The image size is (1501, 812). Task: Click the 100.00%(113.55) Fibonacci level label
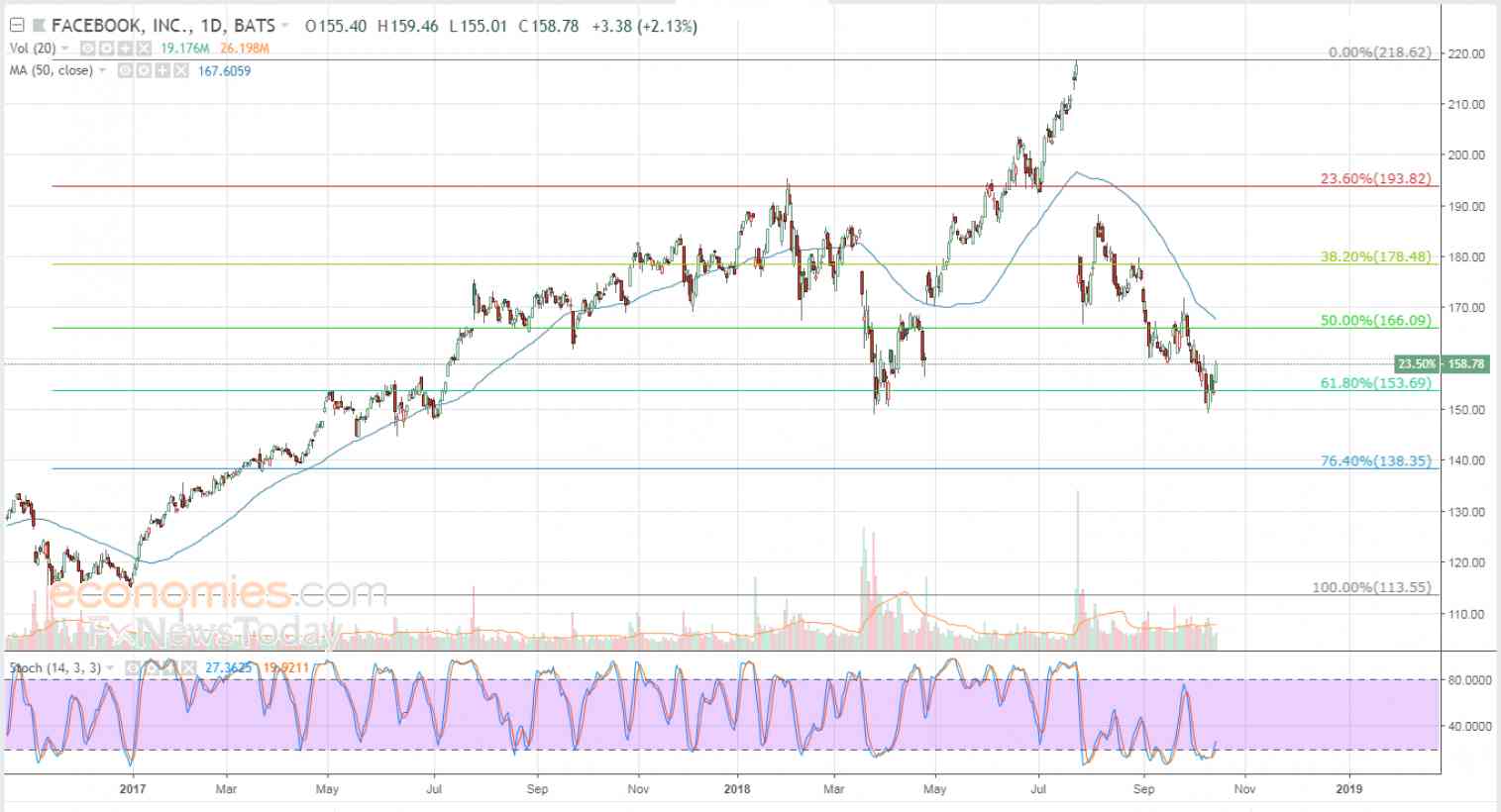1372,587
